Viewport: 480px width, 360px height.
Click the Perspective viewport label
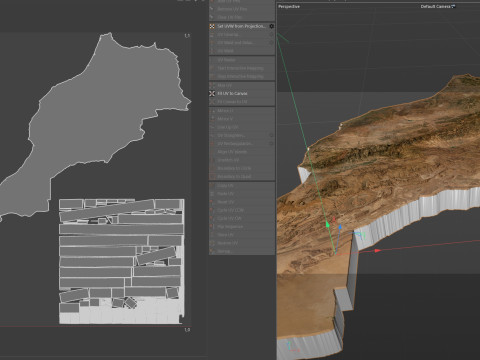coord(289,6)
